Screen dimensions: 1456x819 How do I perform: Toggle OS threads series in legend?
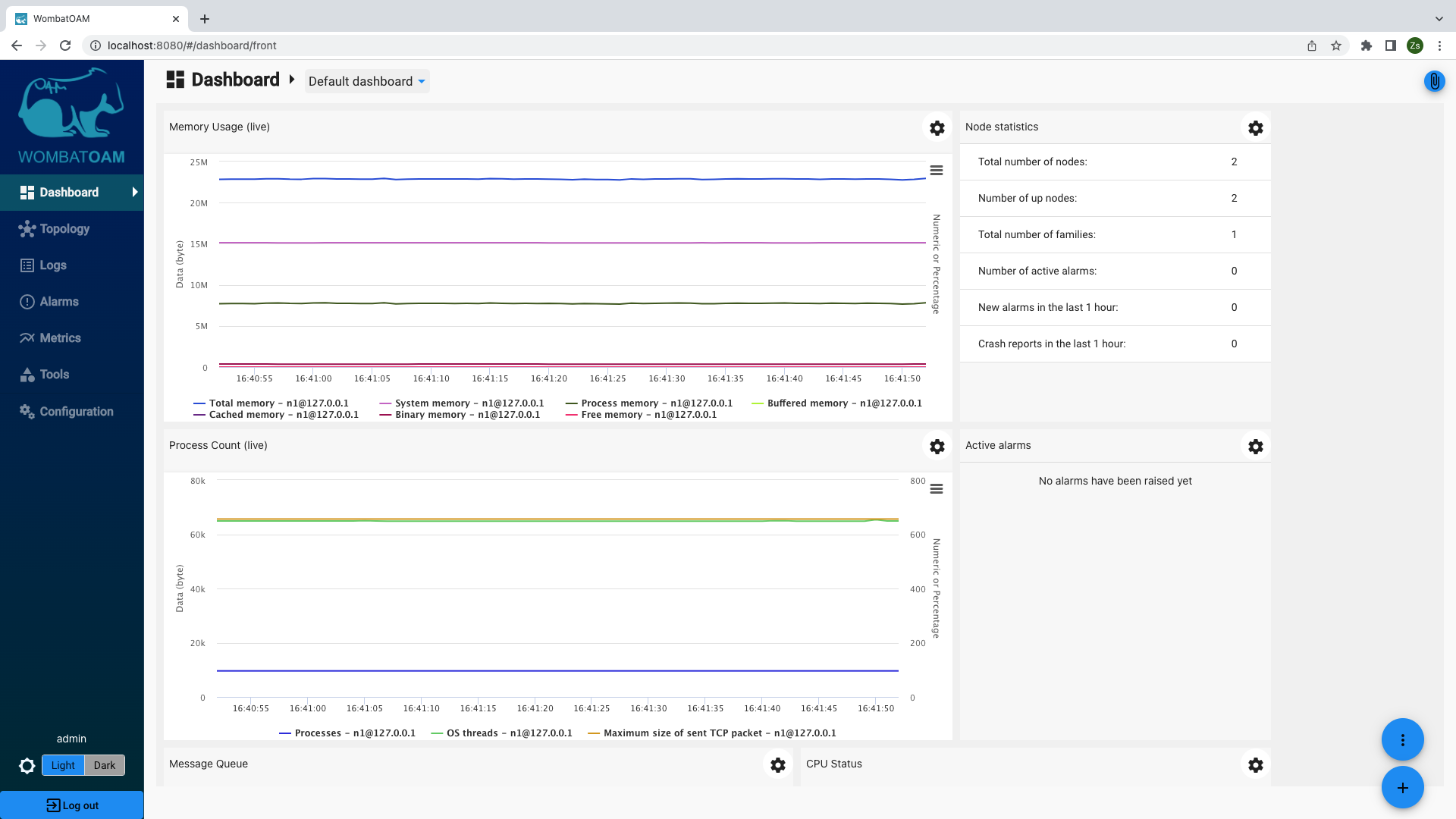501,733
